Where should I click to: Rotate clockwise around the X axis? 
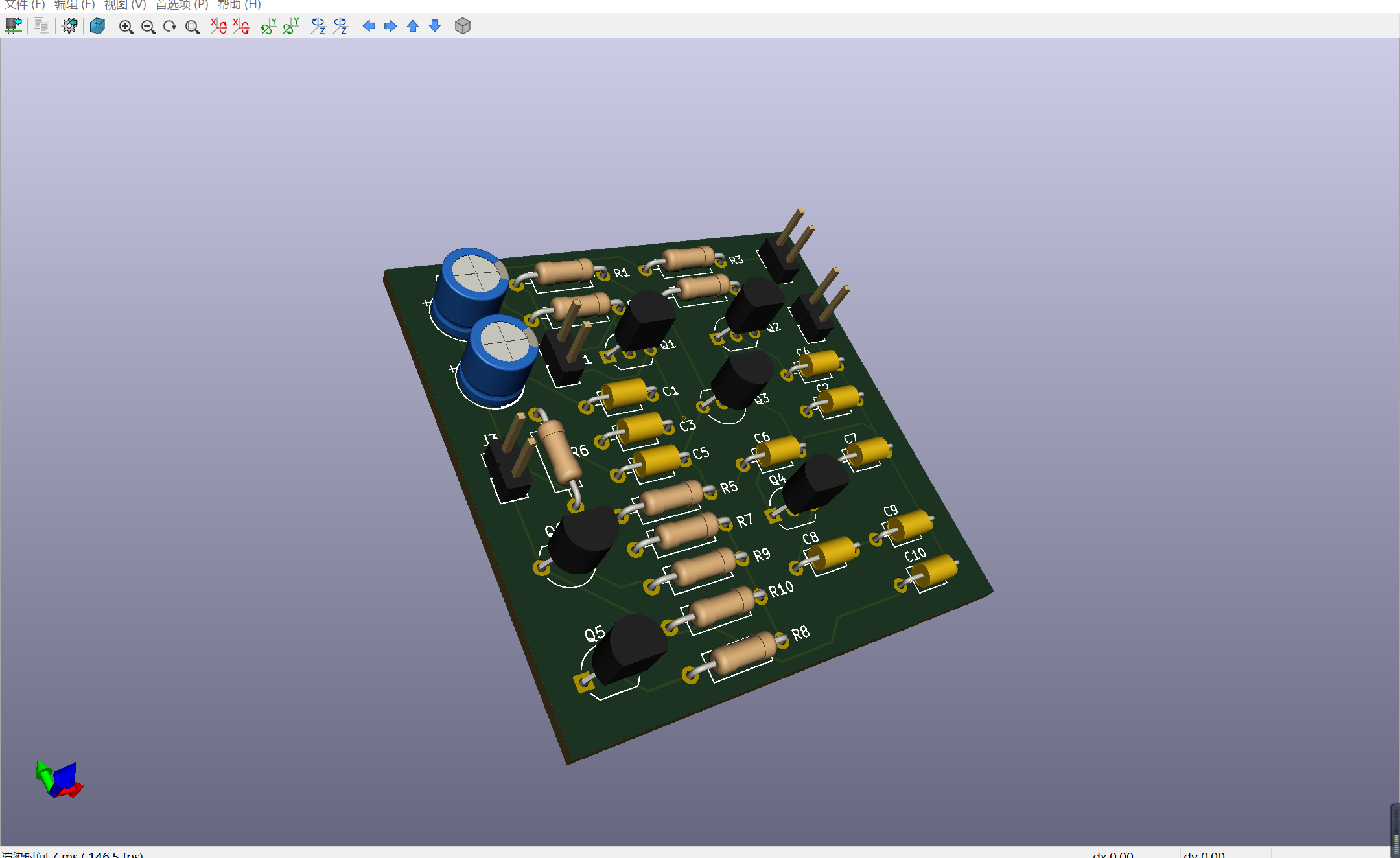tap(218, 26)
